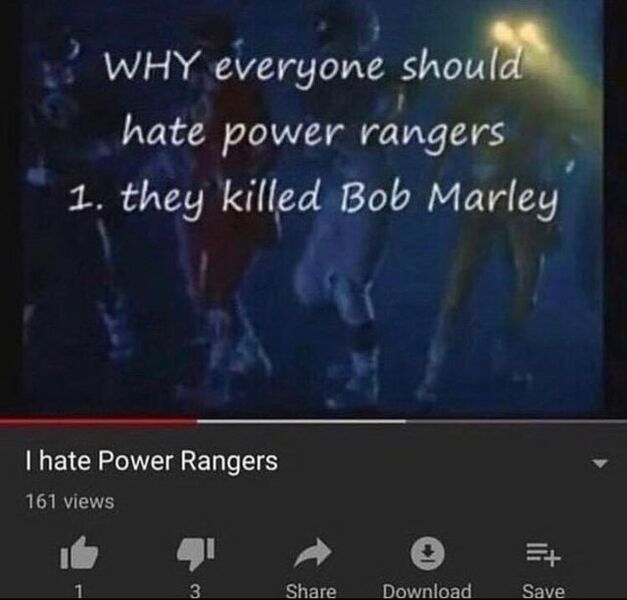Click the unbuffered end of the progress bar
Screen dimensions: 627x600
click(x=517, y=421)
